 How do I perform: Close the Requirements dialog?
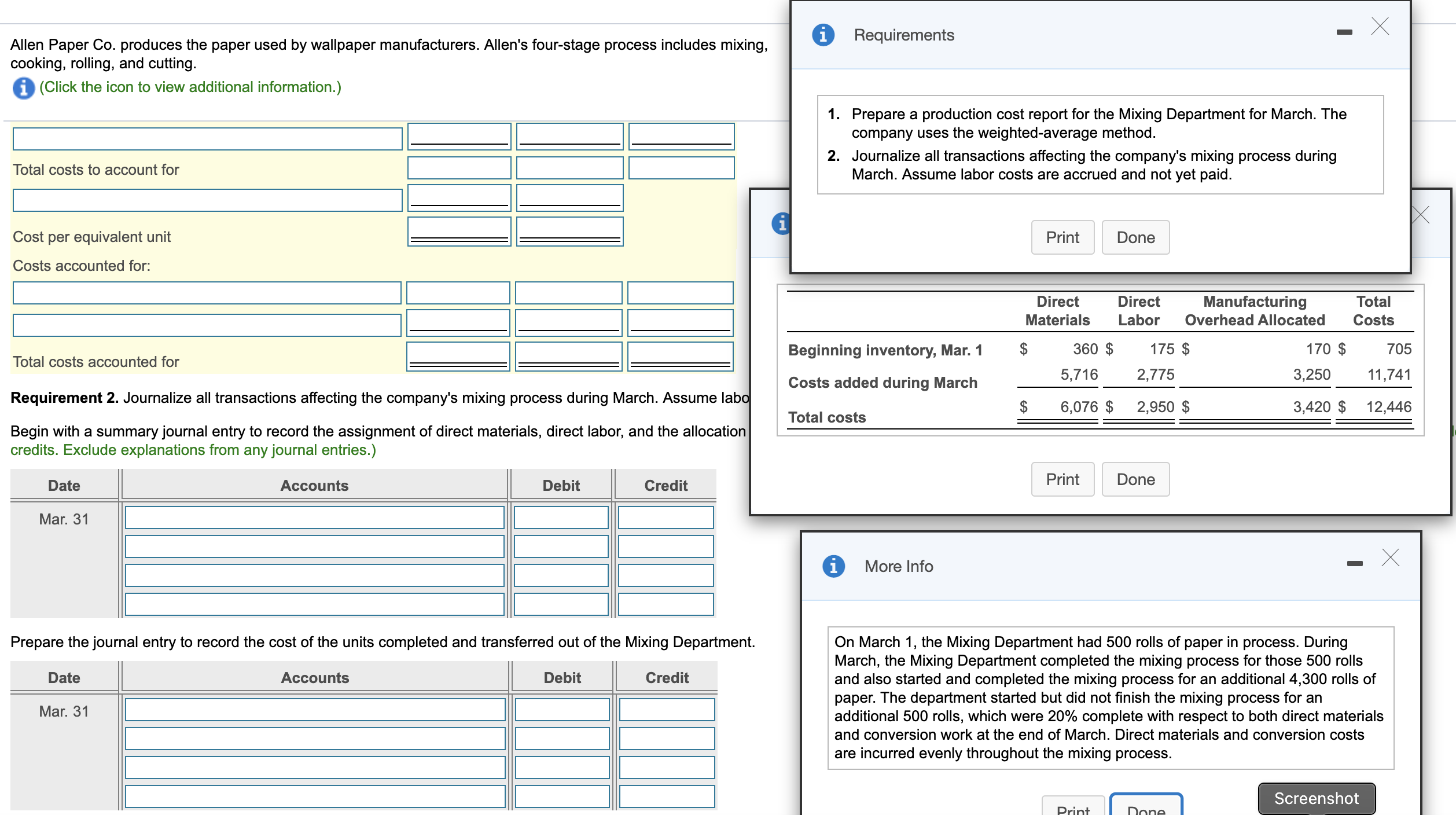(x=1381, y=26)
